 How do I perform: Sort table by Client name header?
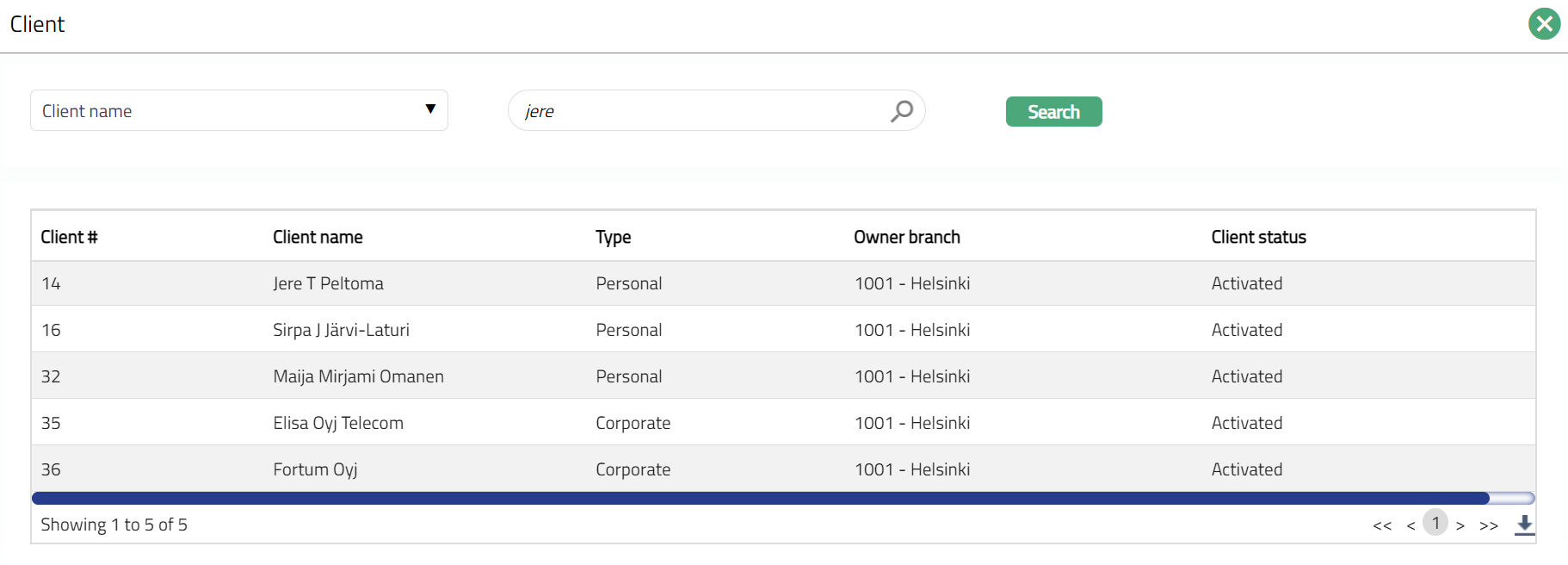tap(318, 237)
